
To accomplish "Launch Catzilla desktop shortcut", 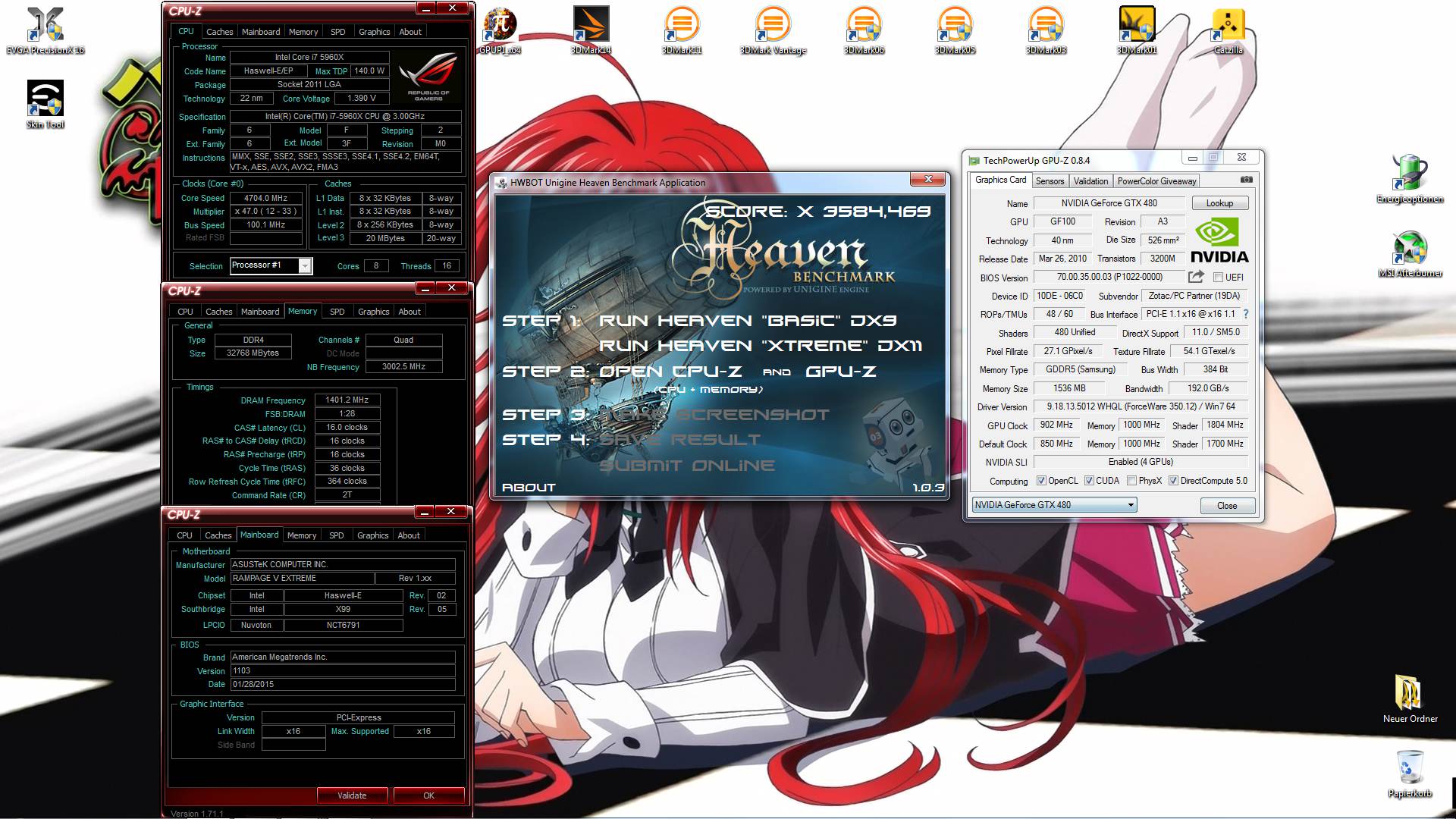I will point(1228,30).
